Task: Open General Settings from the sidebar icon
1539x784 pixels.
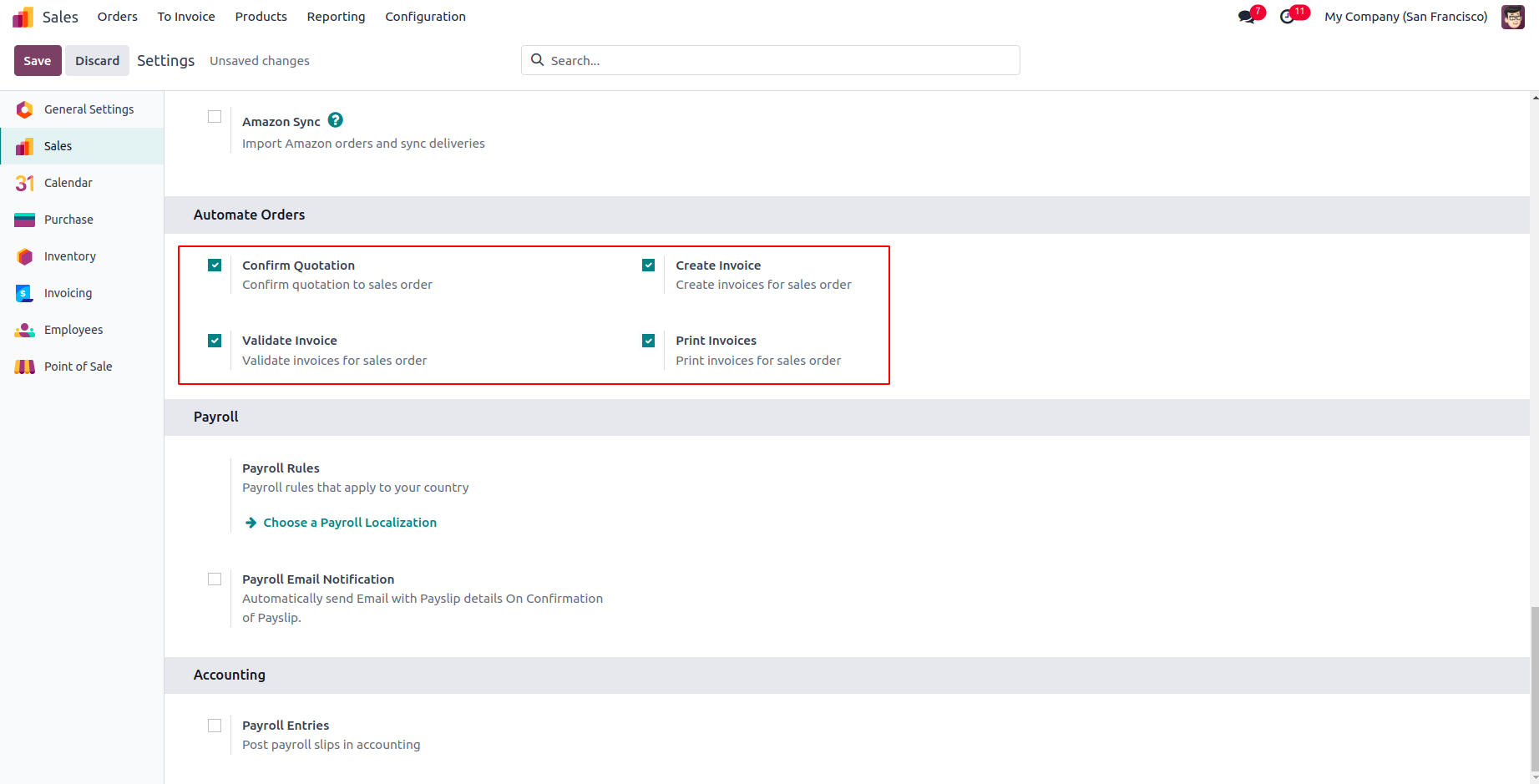Action: coord(25,109)
